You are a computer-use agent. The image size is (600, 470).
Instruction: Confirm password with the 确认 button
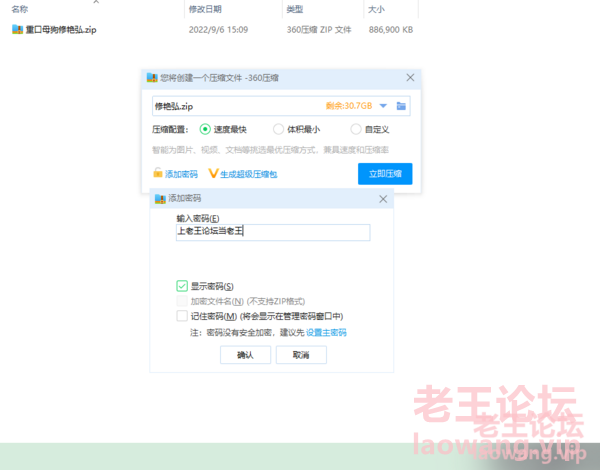(x=245, y=355)
